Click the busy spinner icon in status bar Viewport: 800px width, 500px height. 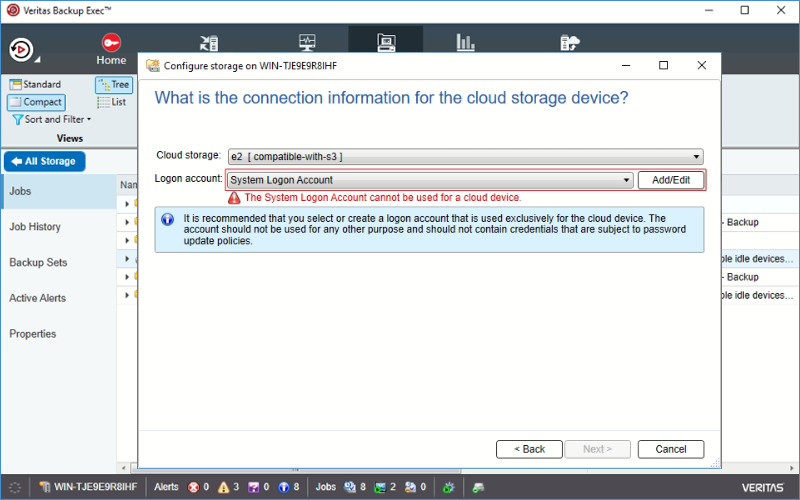[x=15, y=487]
